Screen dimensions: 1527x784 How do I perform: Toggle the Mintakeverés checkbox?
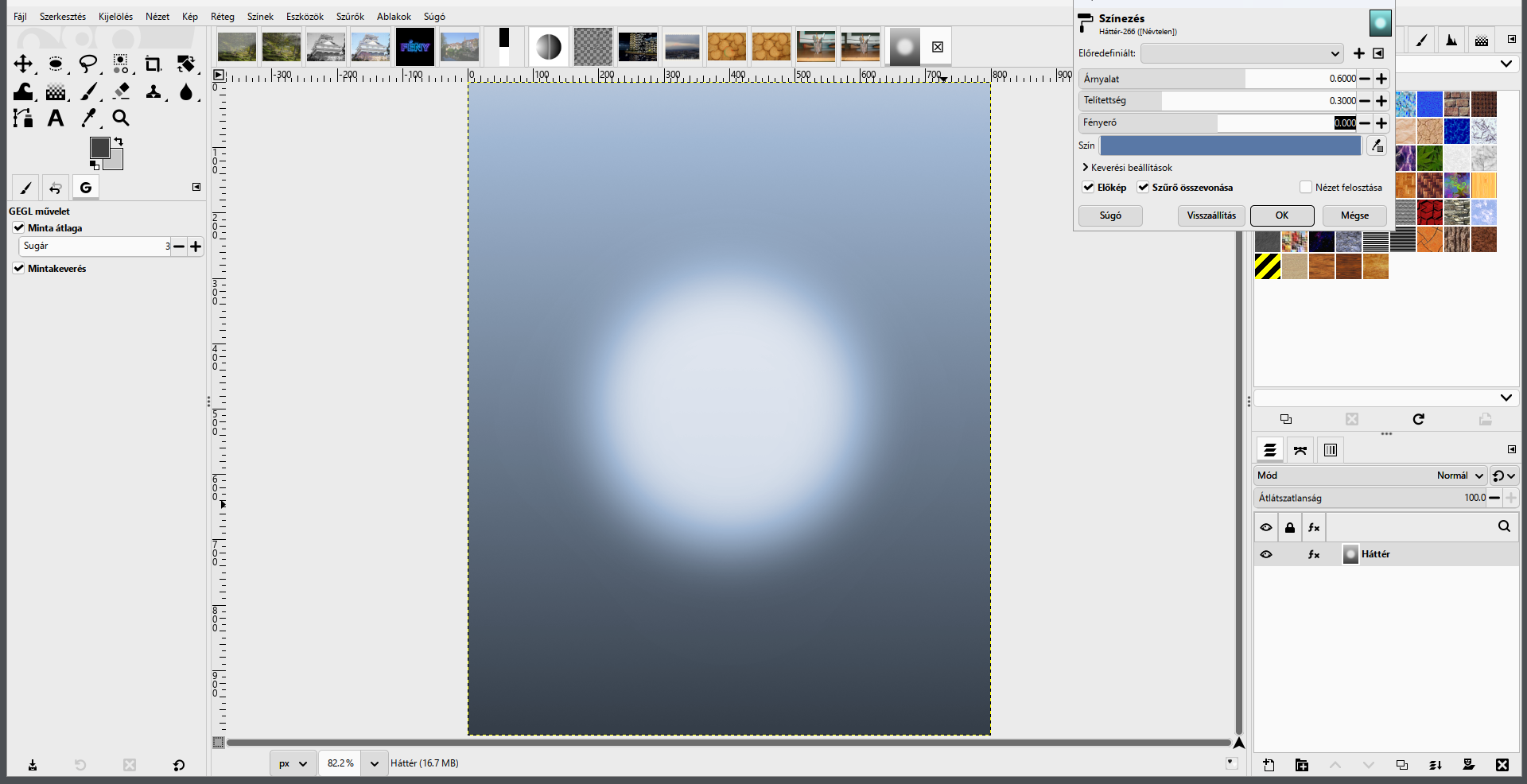(19, 268)
